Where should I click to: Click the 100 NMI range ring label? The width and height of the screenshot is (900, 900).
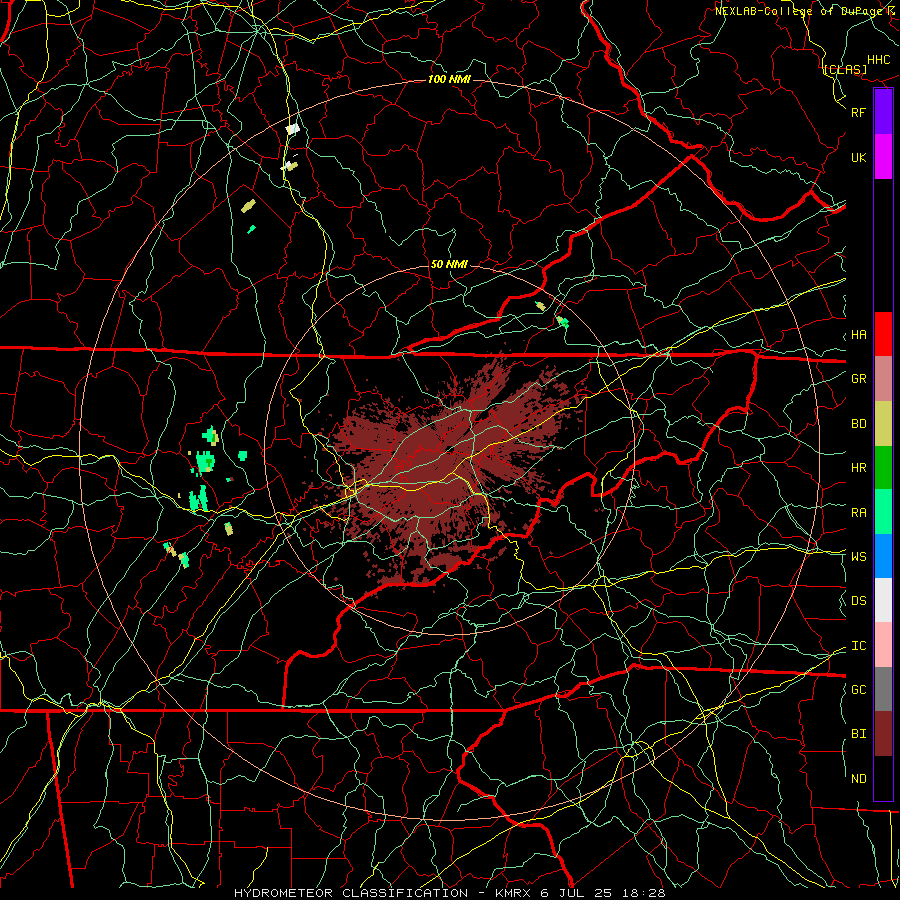[449, 79]
